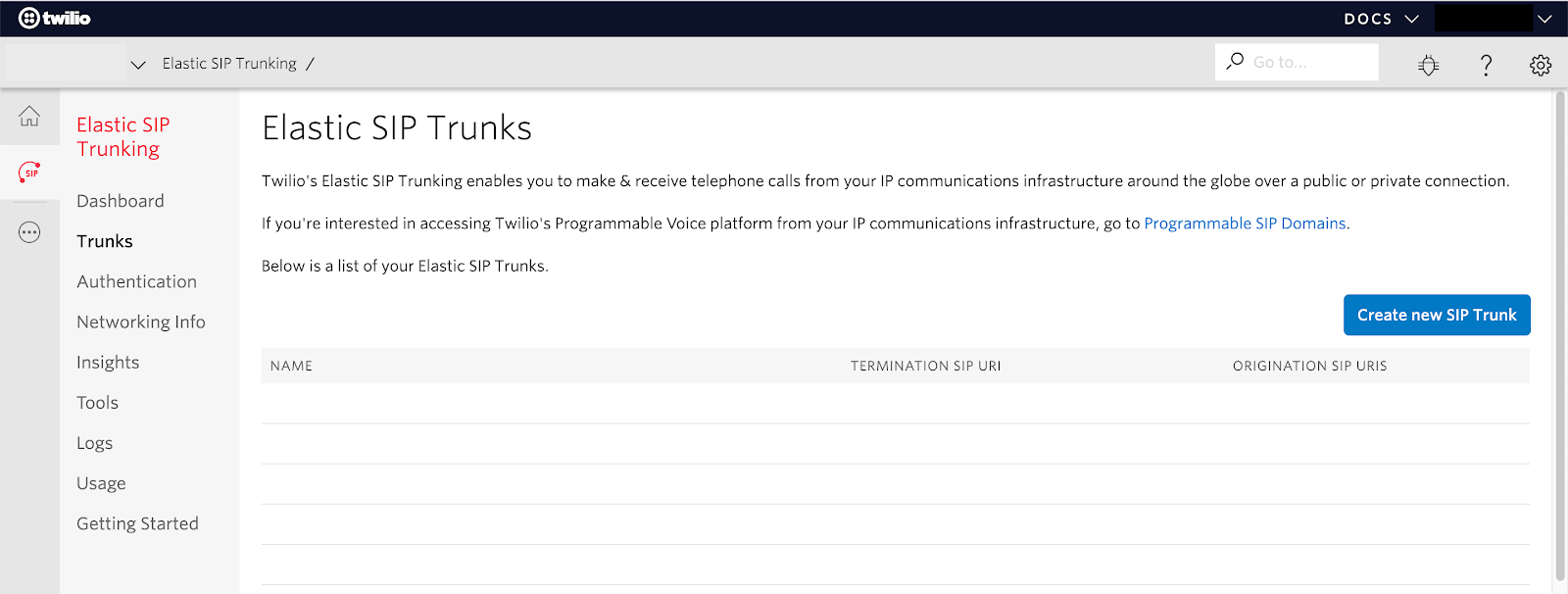Viewport: 1568px width, 594px height.
Task: Select the SIP trunking sidebar icon
Action: (x=29, y=173)
